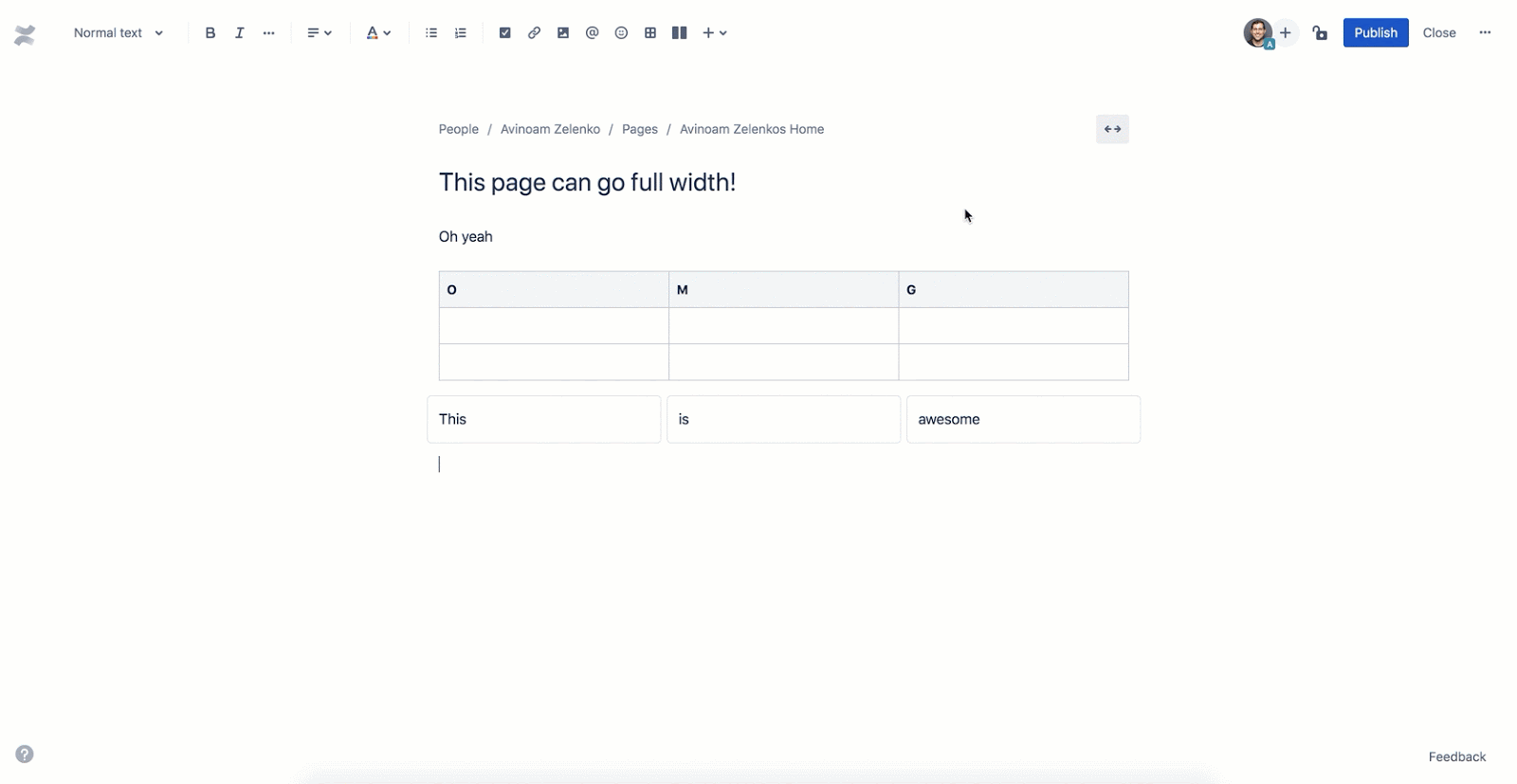Select the table header cell M

(783, 290)
